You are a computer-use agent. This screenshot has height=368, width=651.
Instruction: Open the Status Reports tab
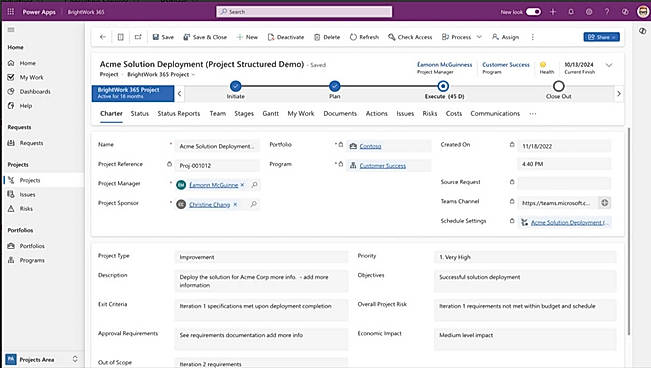click(179, 113)
